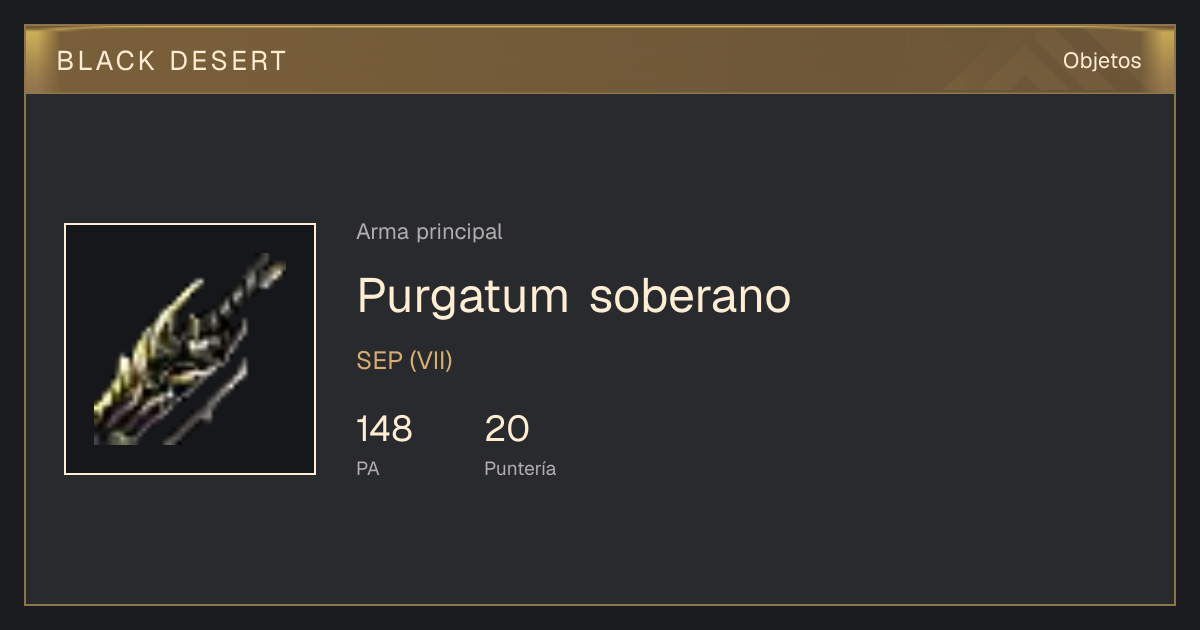This screenshot has height=630, width=1200.
Task: Click the Puntería stat label
Action: 520,468
